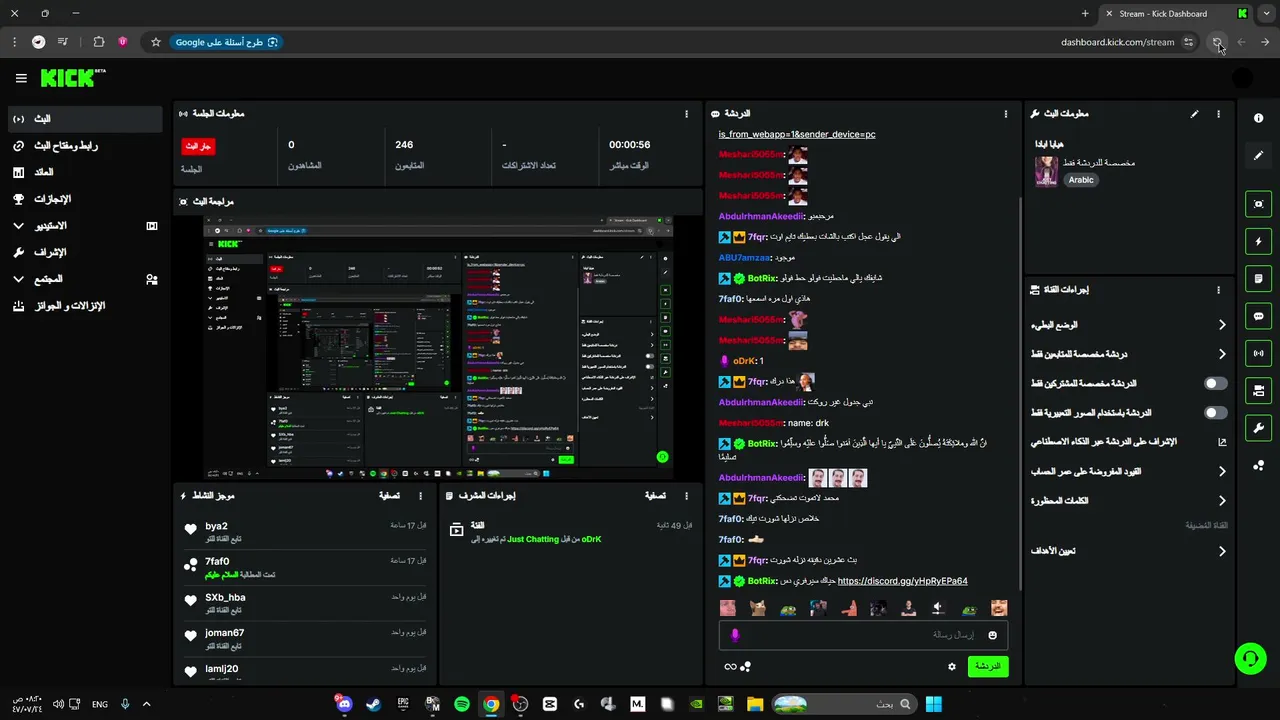
Task: Select bya2 follow activity row
Action: click(x=305, y=532)
